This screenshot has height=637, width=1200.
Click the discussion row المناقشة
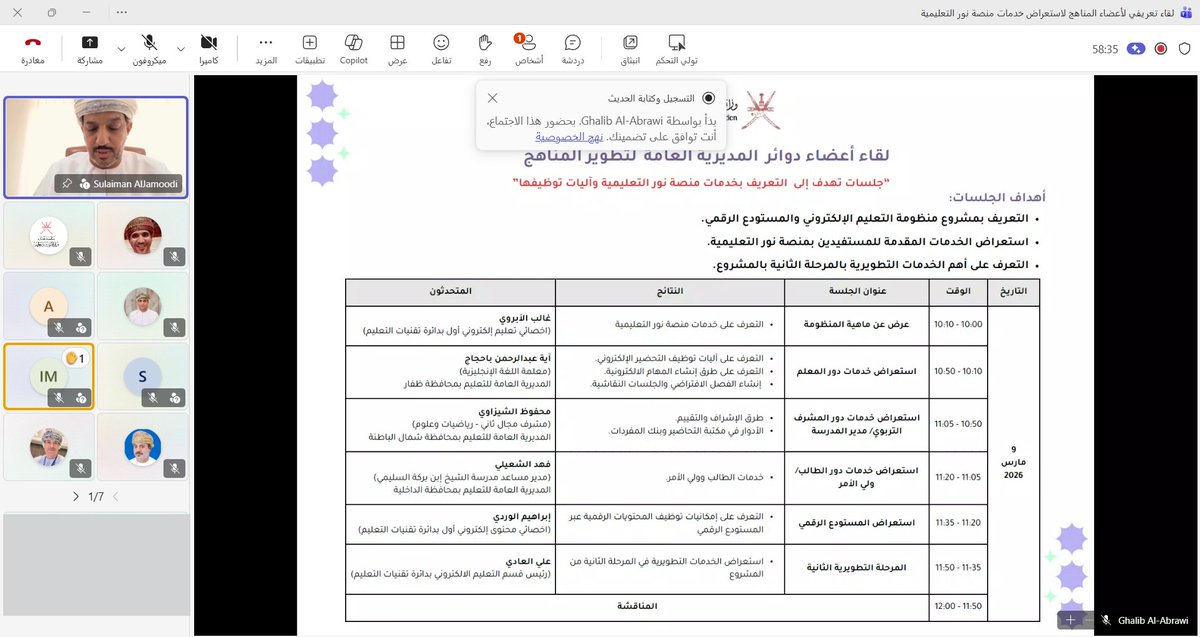click(x=636, y=606)
